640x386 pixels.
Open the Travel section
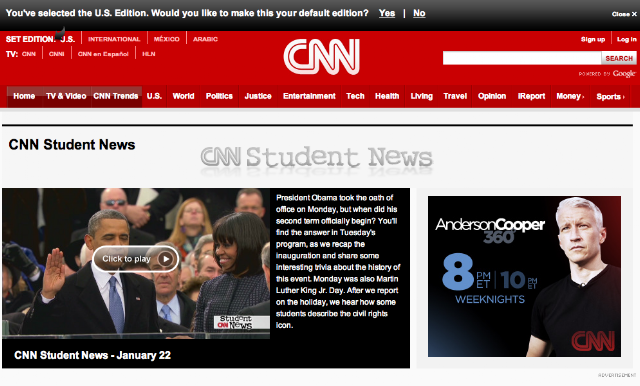pyautogui.click(x=455, y=96)
